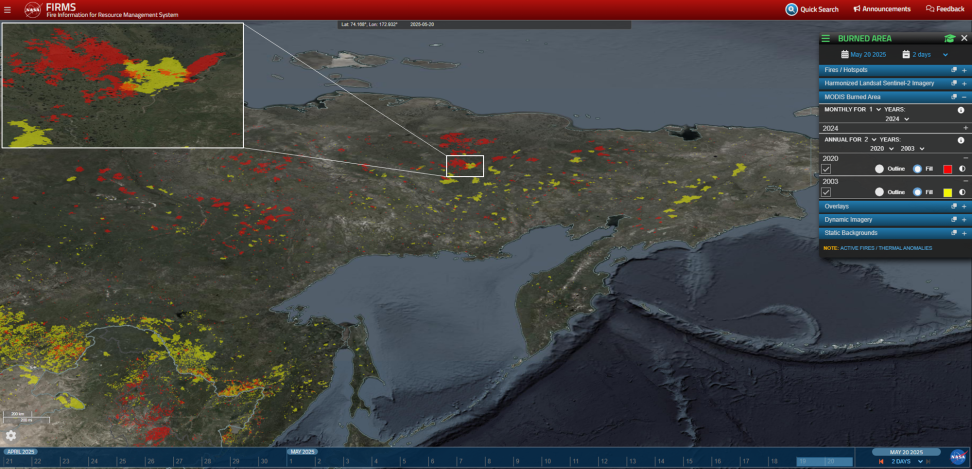Open the Burned Area panel hamburger menu

pos(825,38)
